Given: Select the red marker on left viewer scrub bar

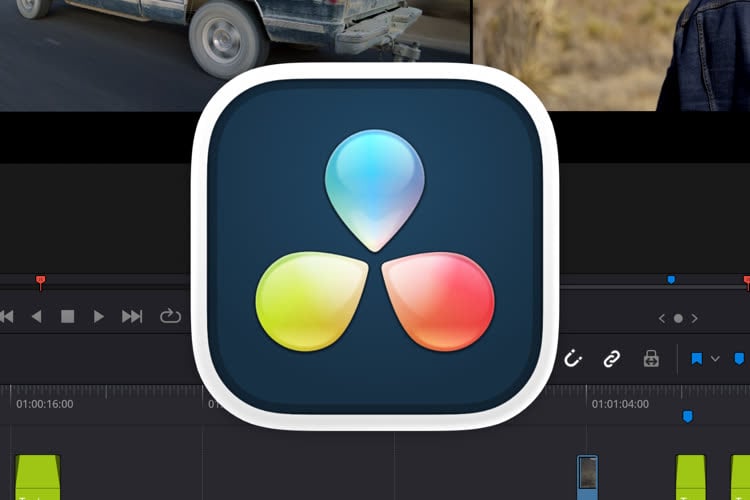Looking at the screenshot, I should pos(40,282).
